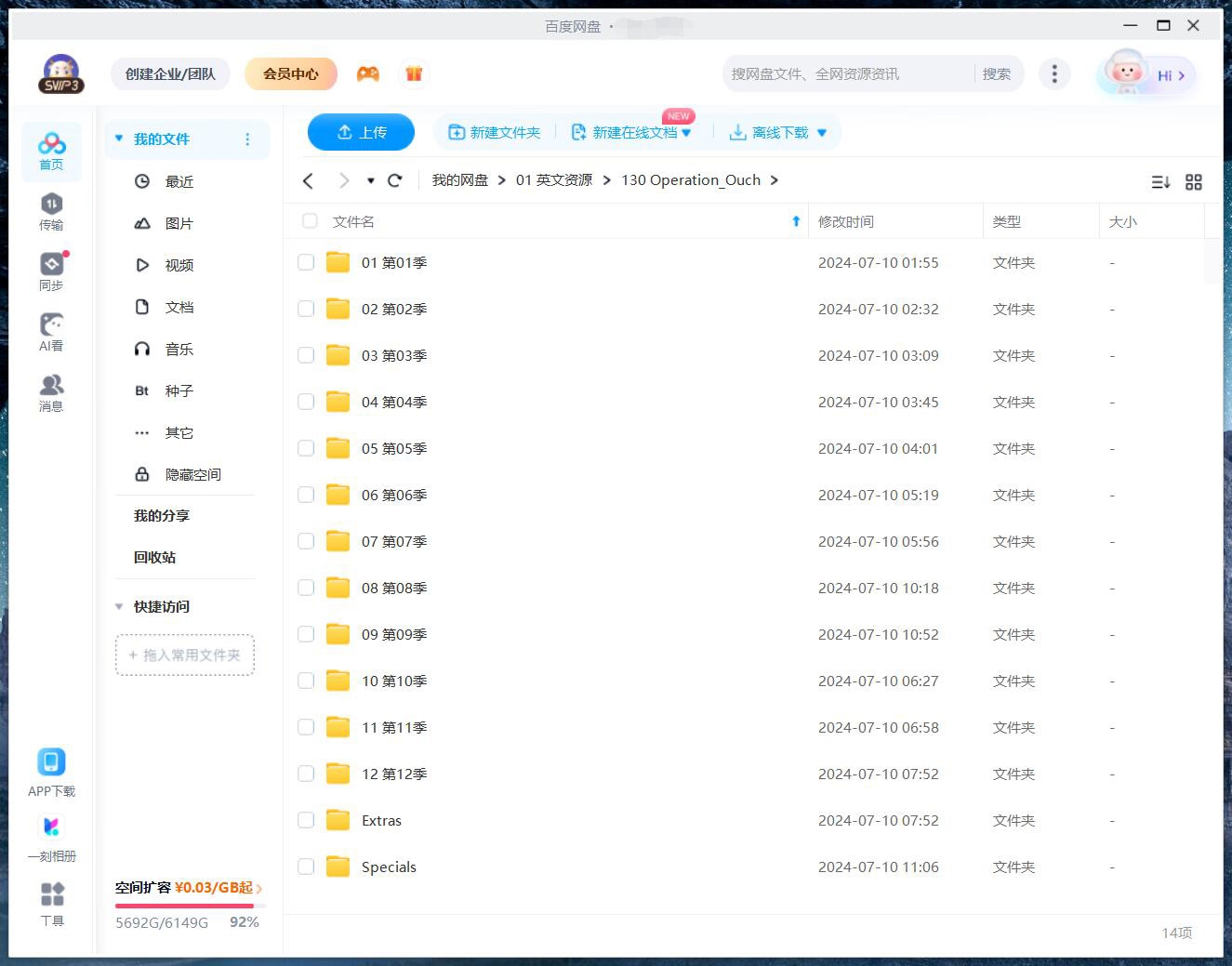
Task: Switch to the 图片 category
Action: click(179, 223)
